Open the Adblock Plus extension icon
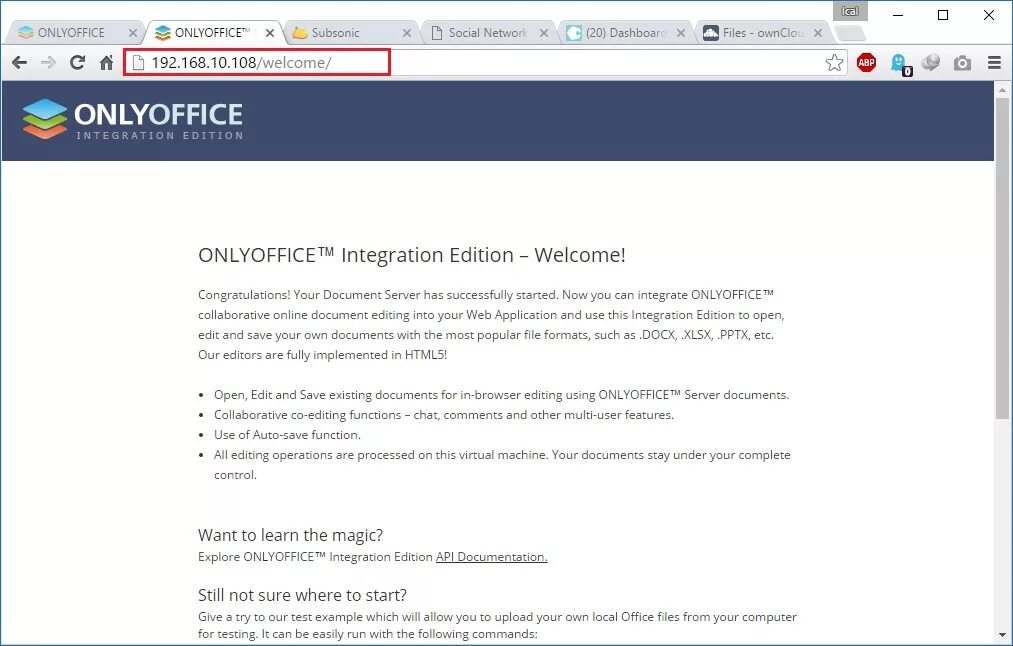 click(x=866, y=63)
